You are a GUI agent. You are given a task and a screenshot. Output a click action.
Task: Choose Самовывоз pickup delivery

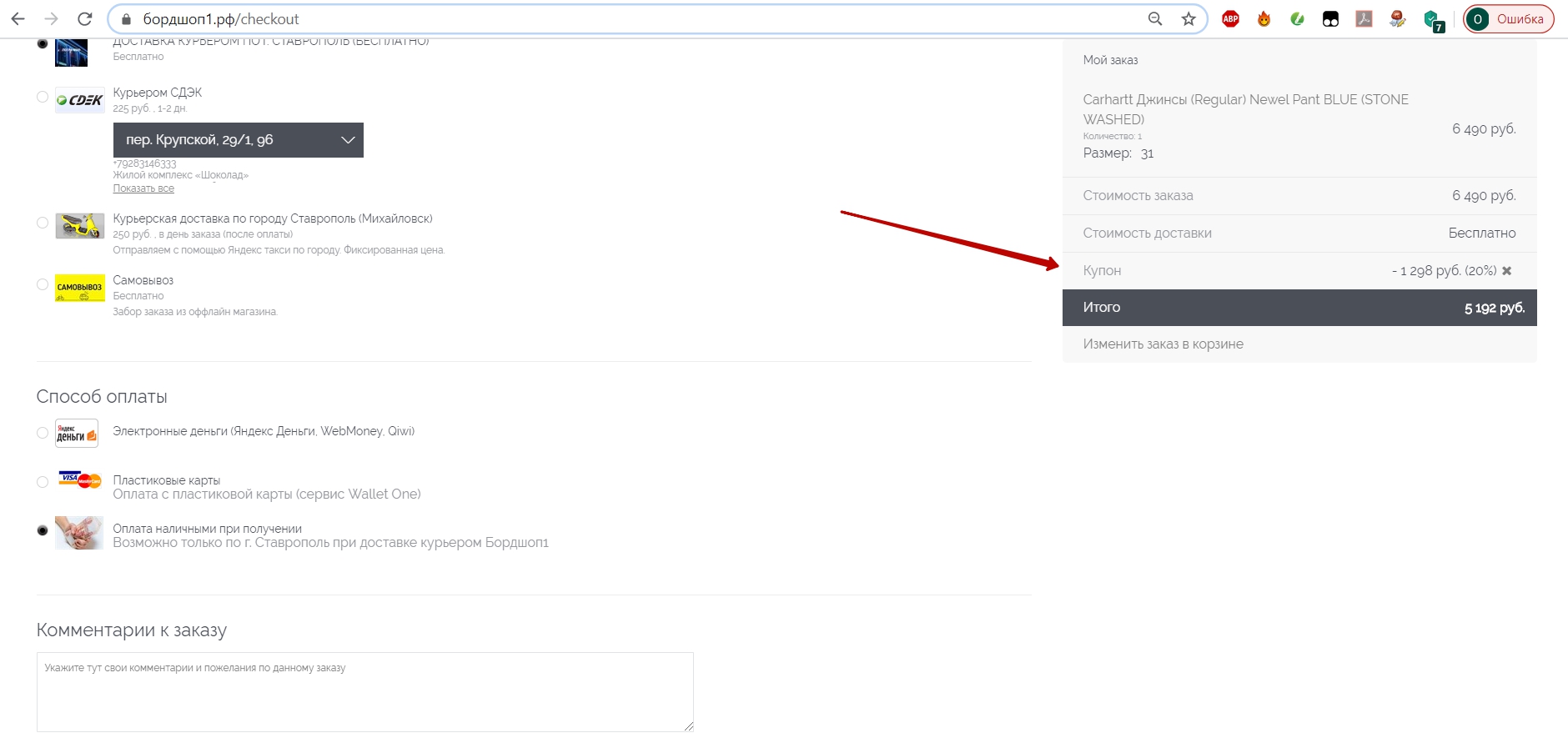[43, 284]
